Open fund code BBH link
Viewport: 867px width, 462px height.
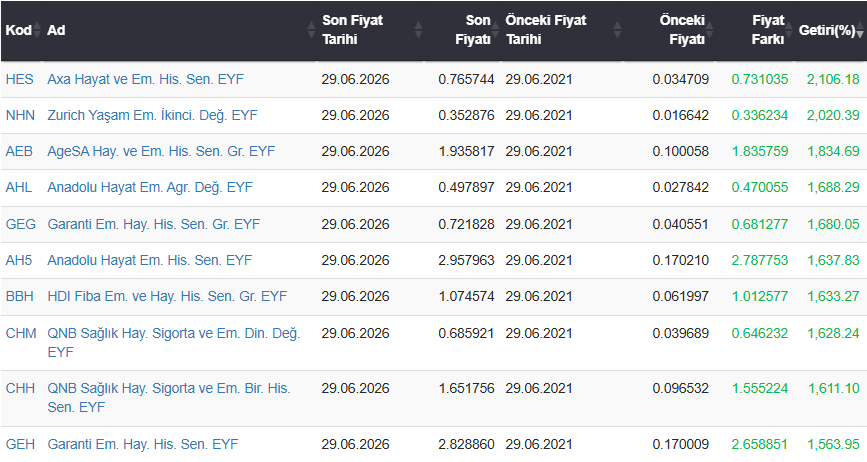[x=19, y=296]
